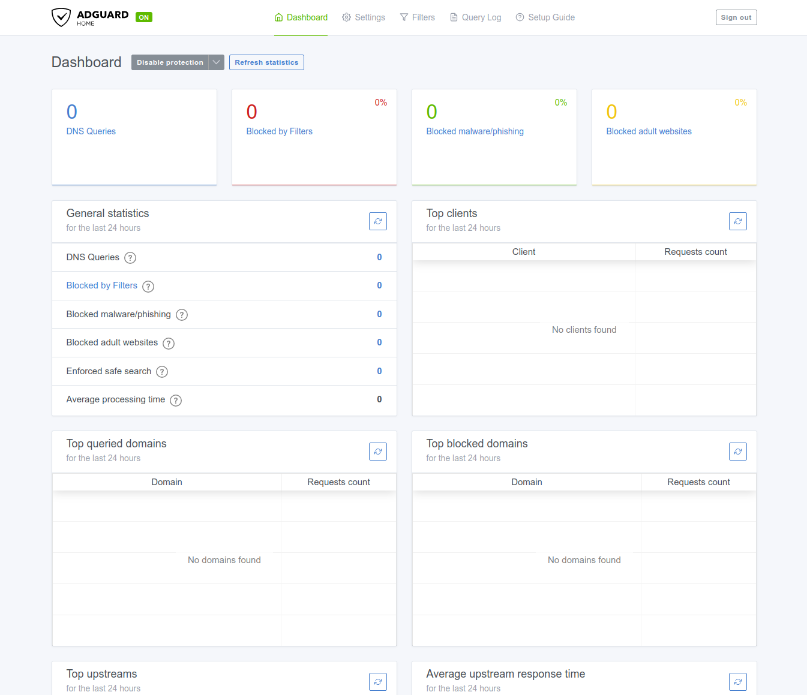The width and height of the screenshot is (807, 695).
Task: Refresh Average upstream response time panel
Action: [x=737, y=681]
